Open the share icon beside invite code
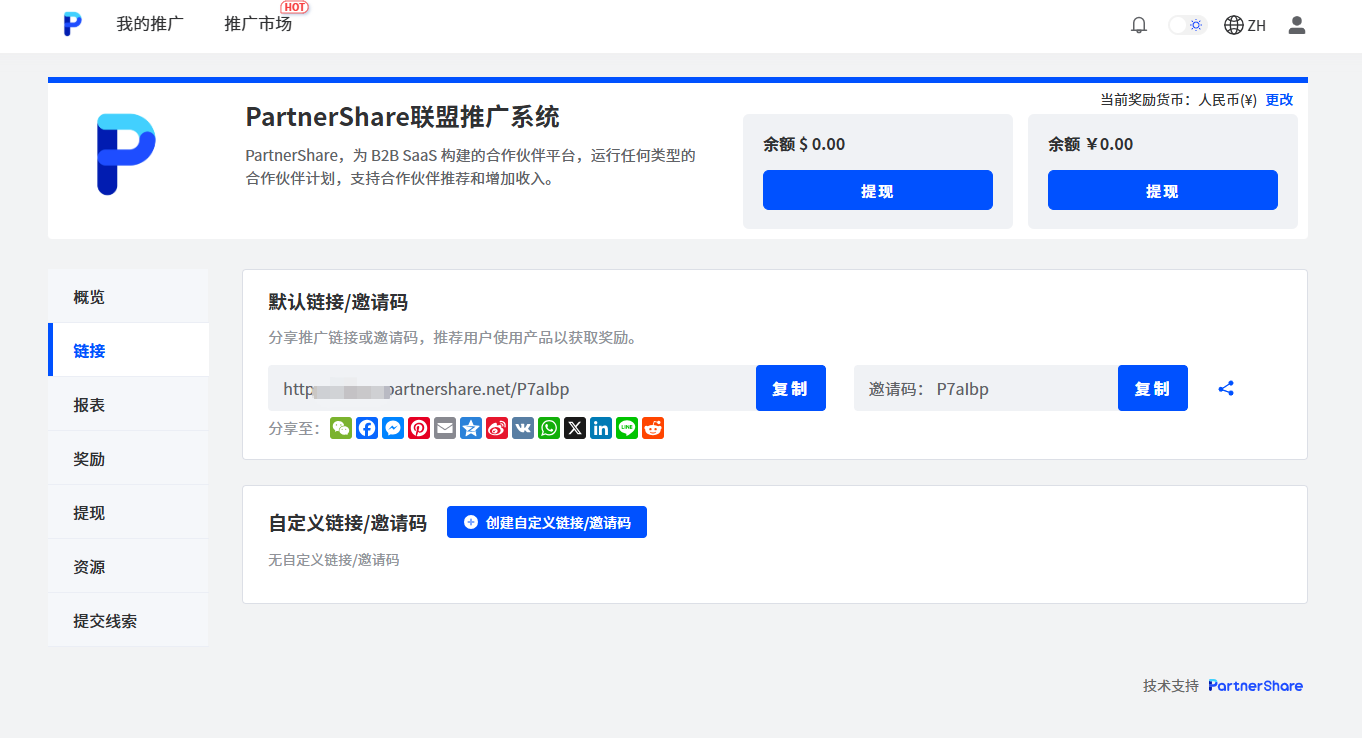 pos(1226,388)
